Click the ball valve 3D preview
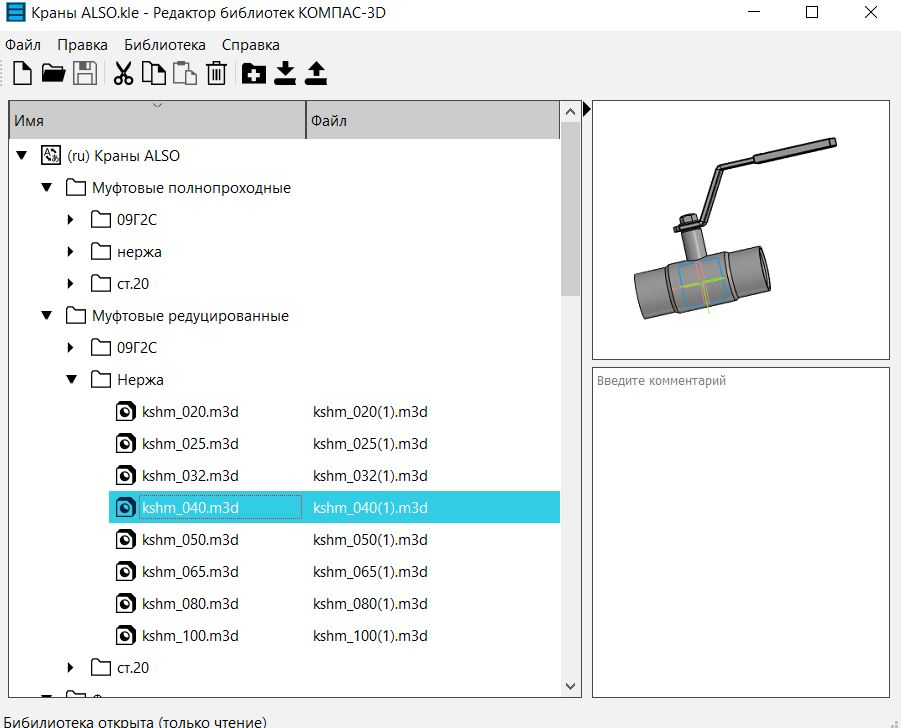Image resolution: width=901 pixels, height=728 pixels. (x=740, y=230)
